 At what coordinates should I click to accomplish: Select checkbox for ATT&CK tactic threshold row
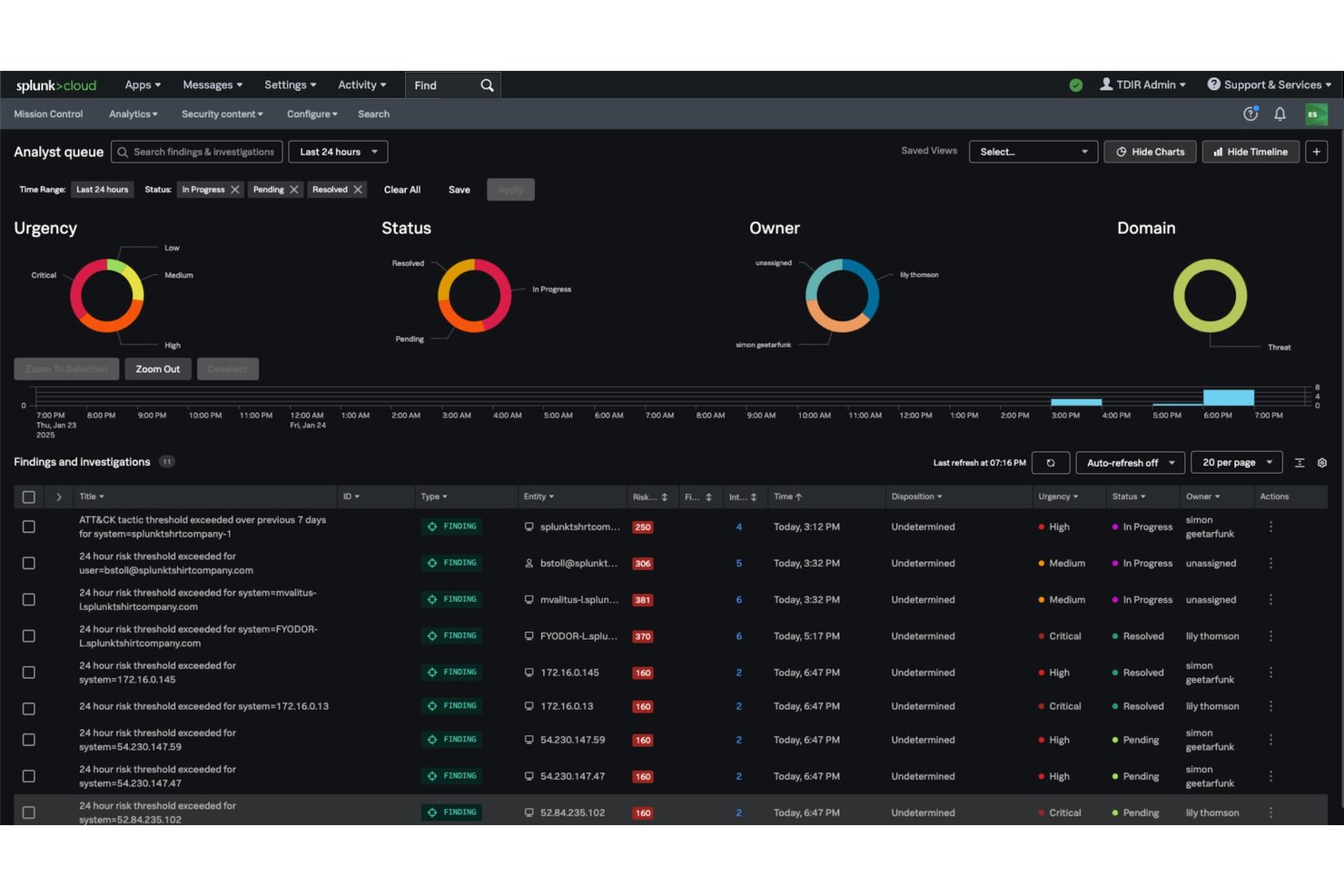(x=29, y=527)
